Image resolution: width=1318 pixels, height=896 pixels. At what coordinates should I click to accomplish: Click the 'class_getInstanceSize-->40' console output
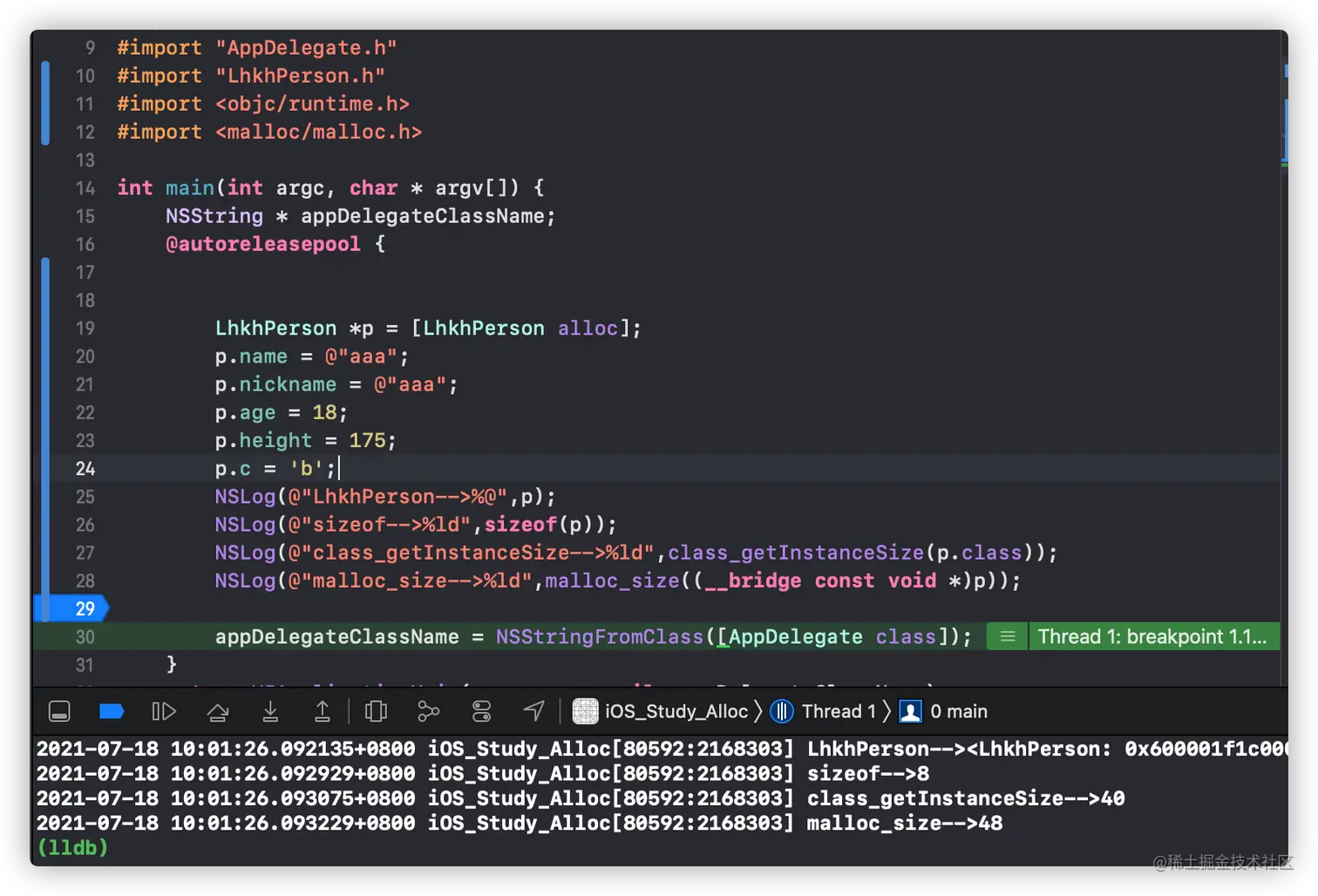(x=966, y=798)
